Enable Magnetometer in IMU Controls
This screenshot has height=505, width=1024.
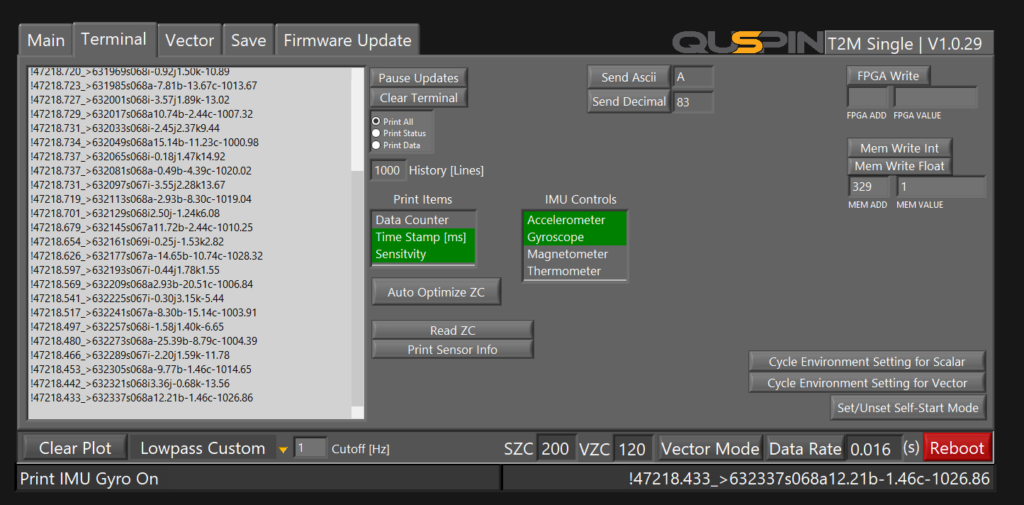[575, 254]
